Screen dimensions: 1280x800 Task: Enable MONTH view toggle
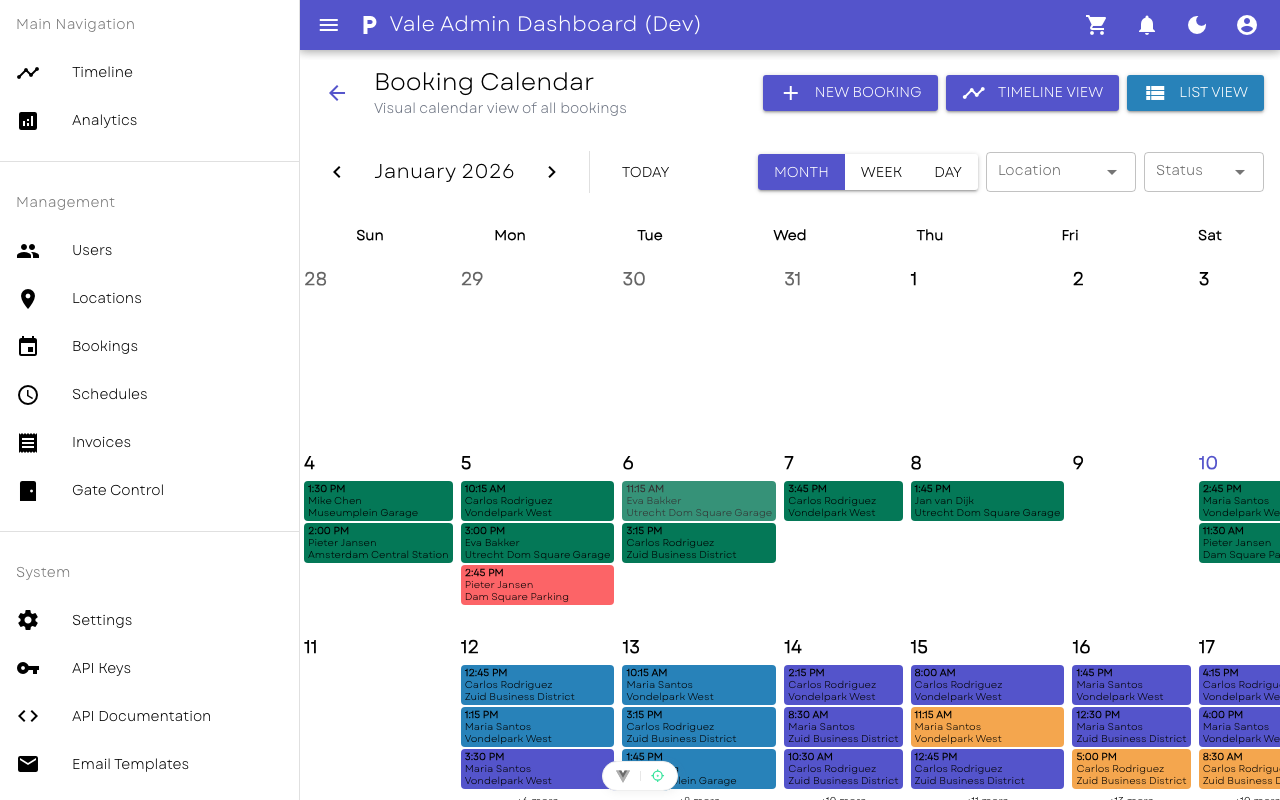[801, 172]
